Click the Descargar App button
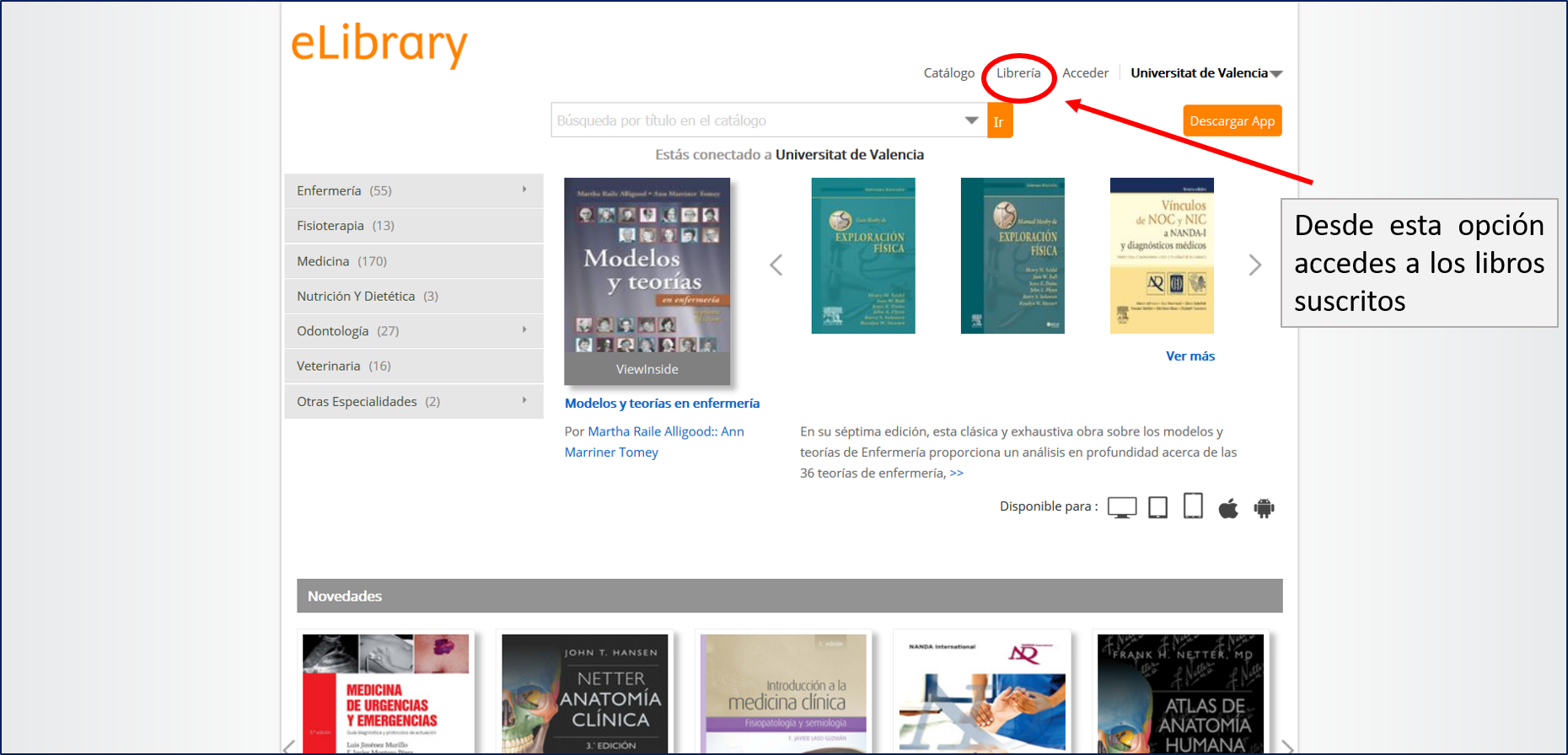Viewport: 1568px width, 755px height. tap(1232, 120)
